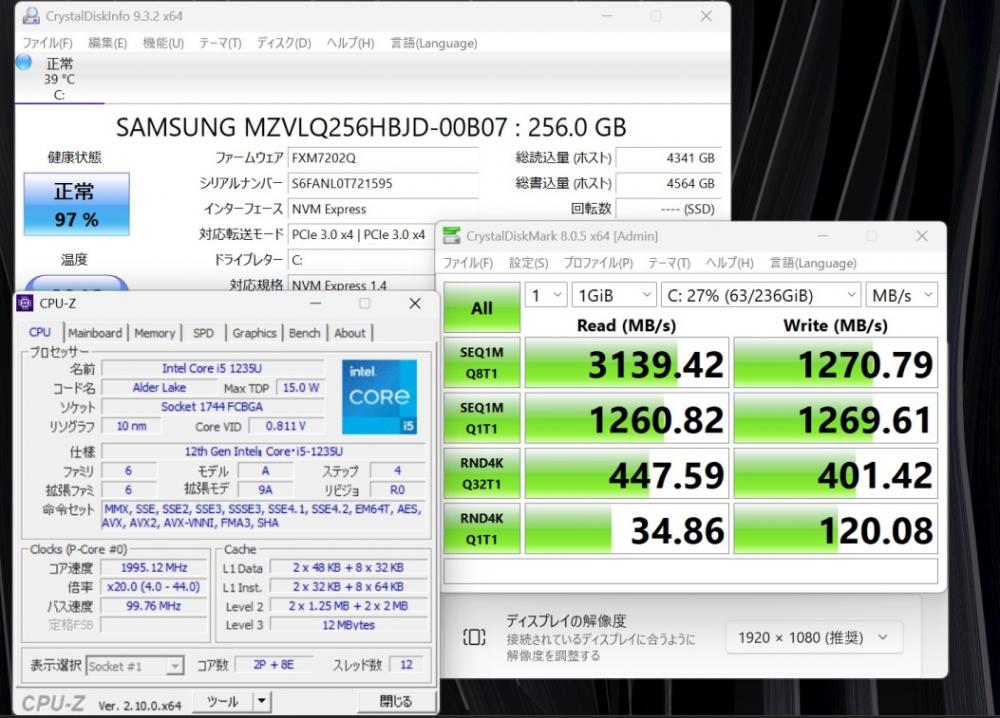1000x718 pixels.
Task: Click the RND4K Q1T1 write result 120.08
Action: (x=835, y=529)
